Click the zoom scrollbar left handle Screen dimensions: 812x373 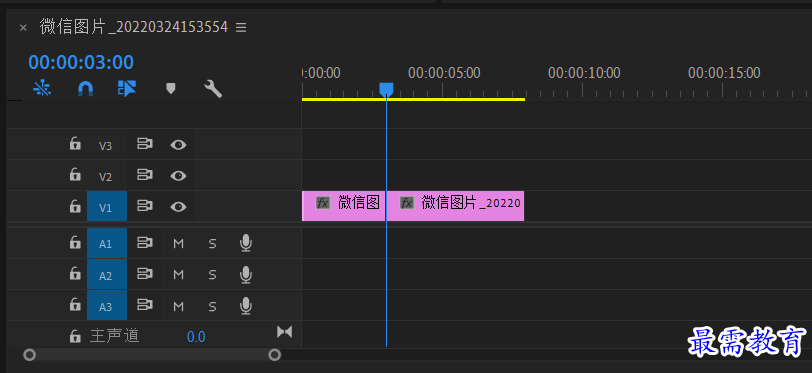click(30, 355)
